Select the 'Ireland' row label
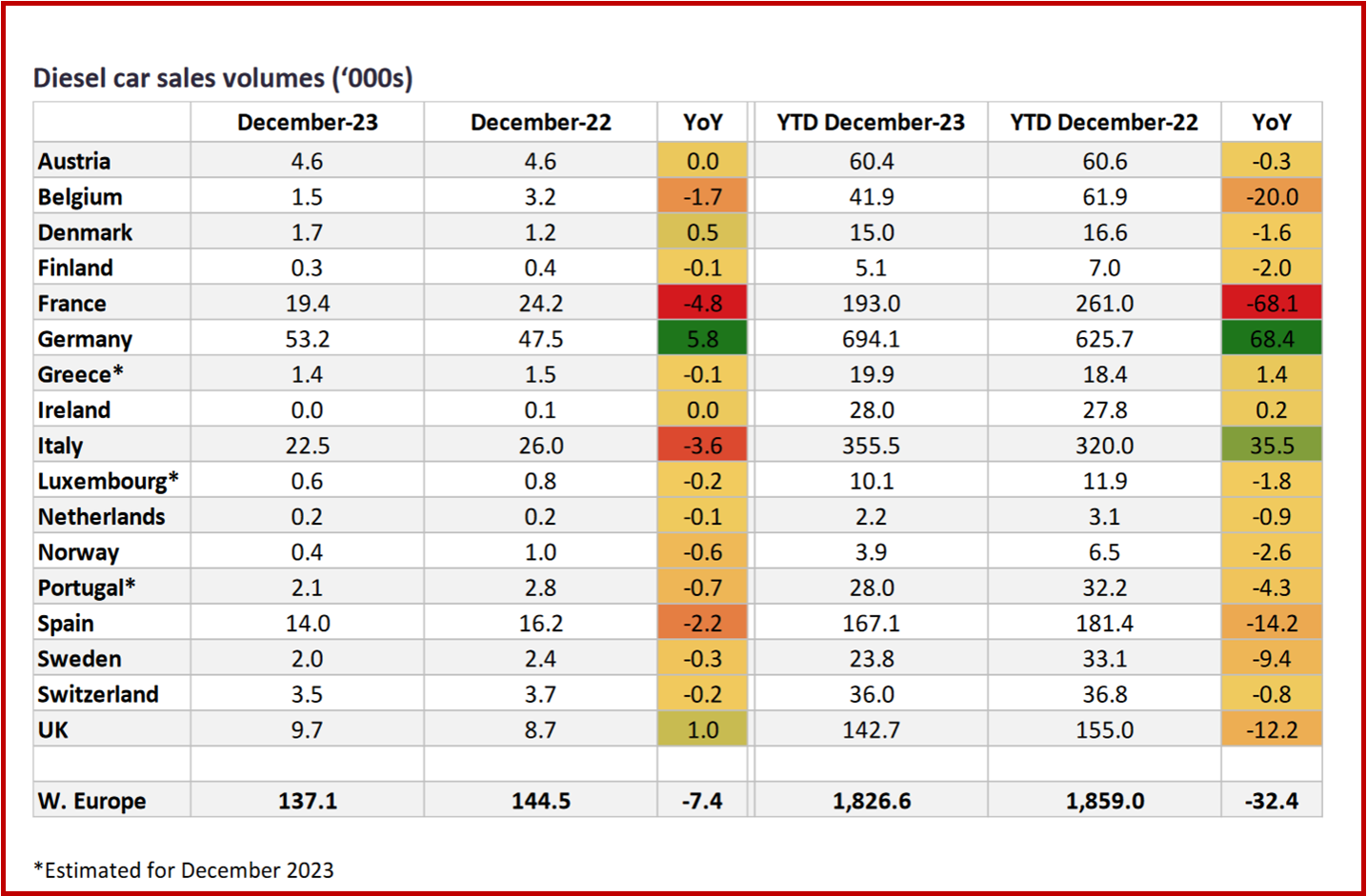 (74, 410)
